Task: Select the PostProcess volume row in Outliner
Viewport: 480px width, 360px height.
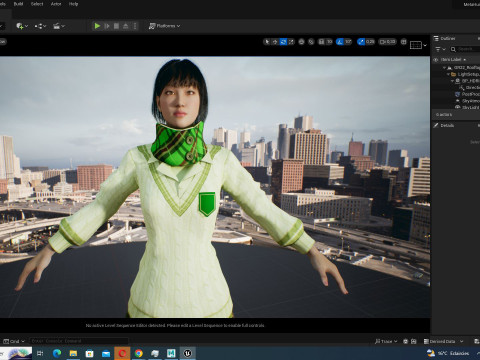Action: 456,94
